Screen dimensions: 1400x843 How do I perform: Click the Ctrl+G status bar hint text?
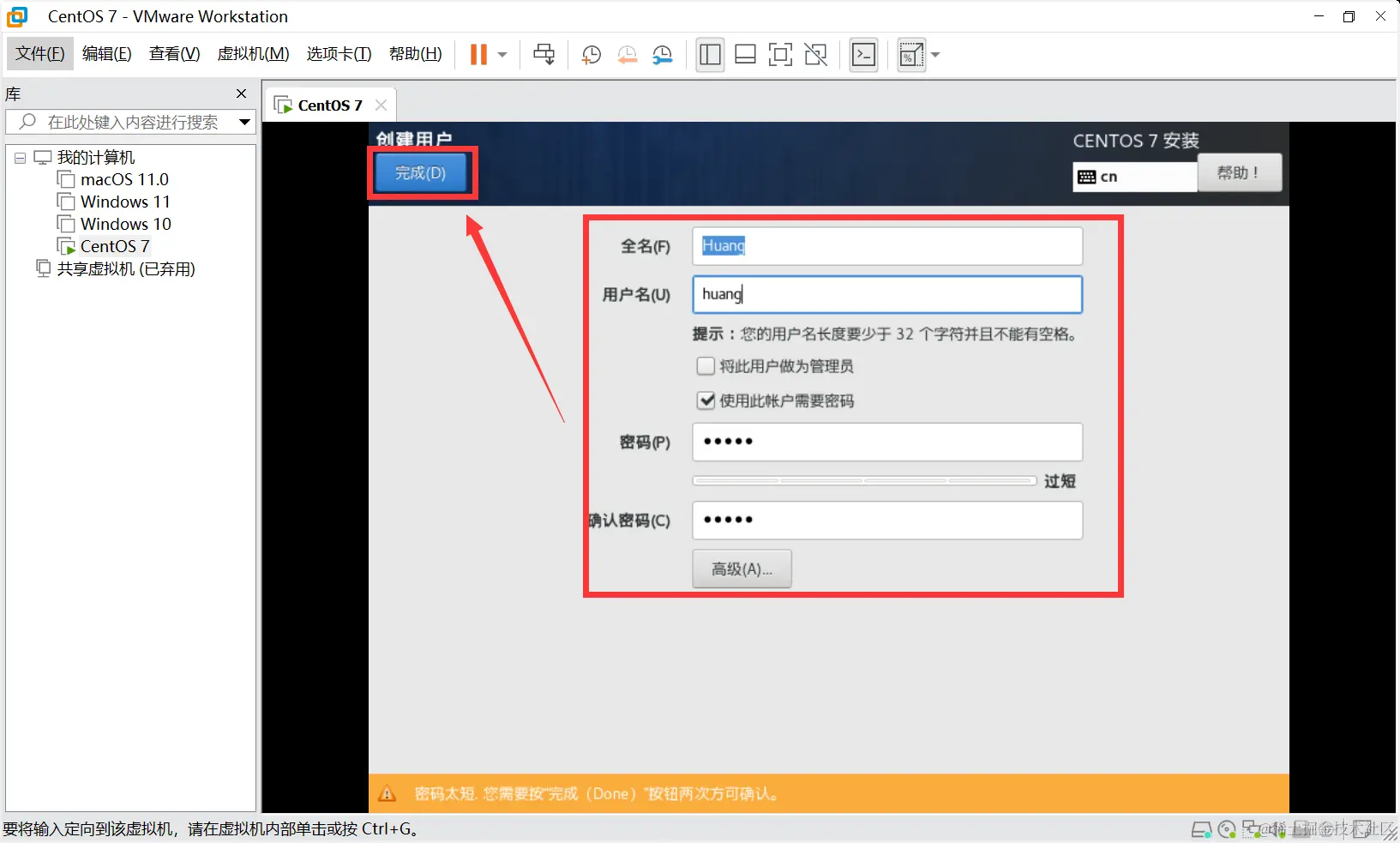point(212,829)
